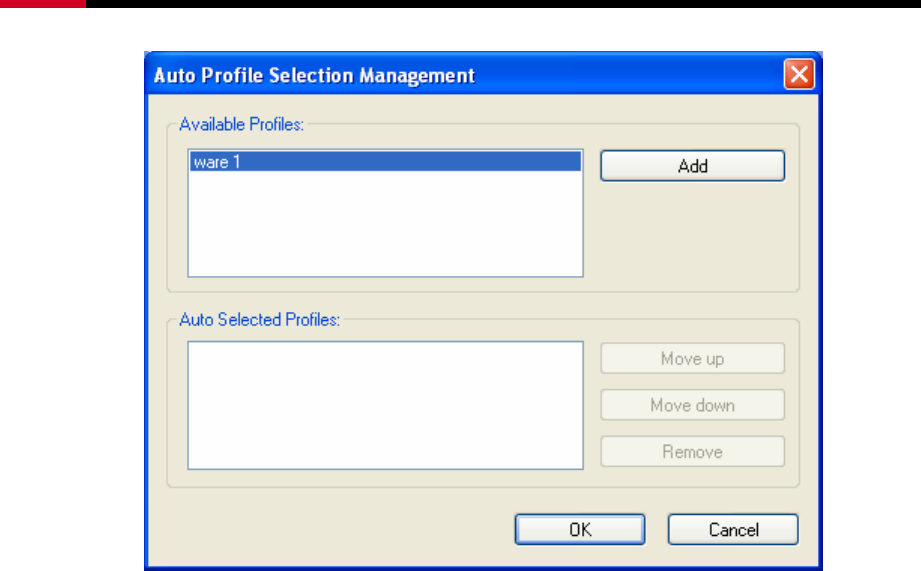Focus the empty Auto Selected Profiles list

pos(385,405)
